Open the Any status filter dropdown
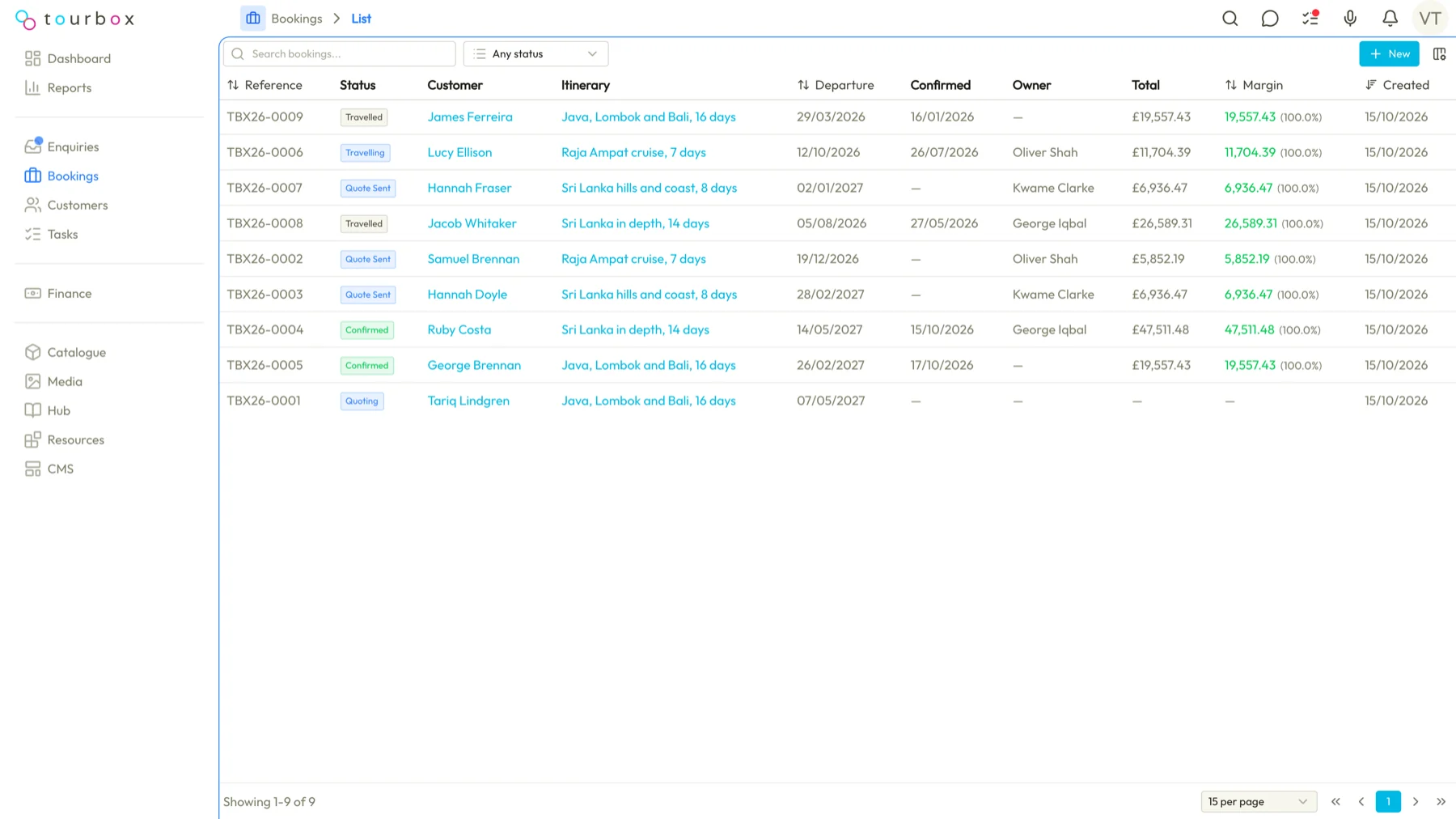 (x=535, y=54)
